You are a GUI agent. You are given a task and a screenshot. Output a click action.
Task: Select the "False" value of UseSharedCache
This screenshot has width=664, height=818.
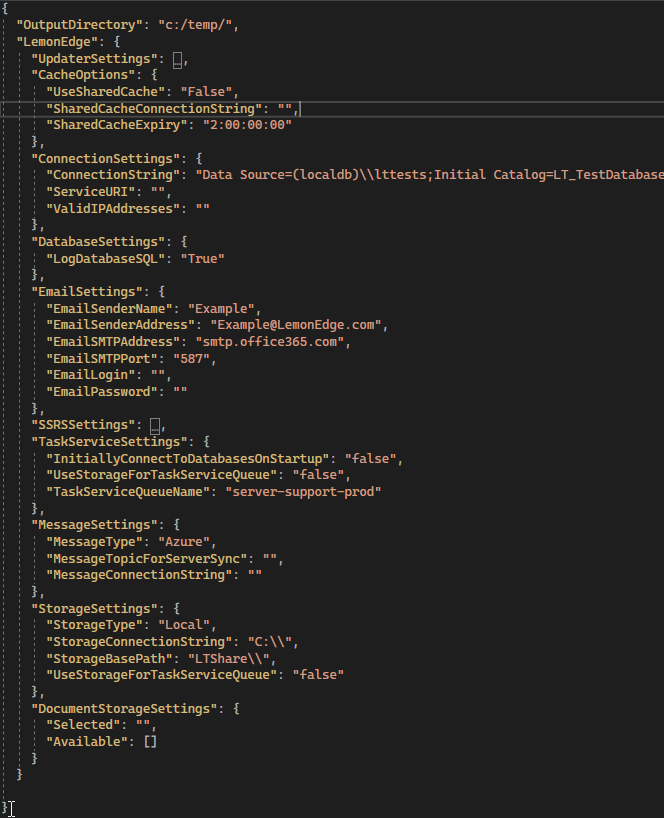click(x=206, y=92)
